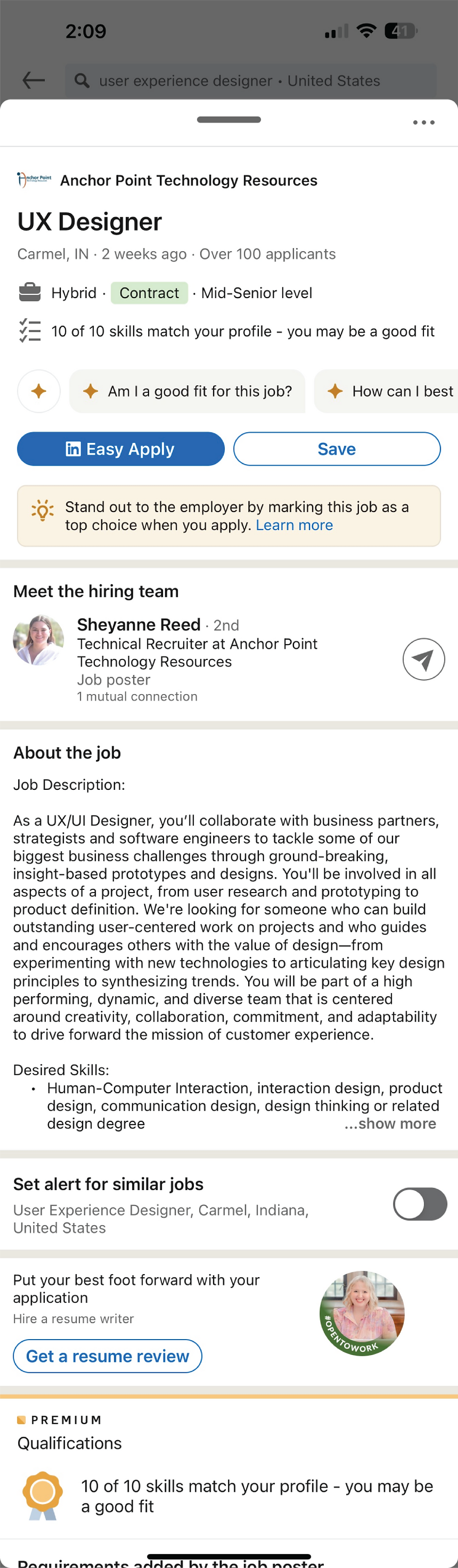
Task: Tap the AI sparkle star circle button
Action: coord(39,391)
